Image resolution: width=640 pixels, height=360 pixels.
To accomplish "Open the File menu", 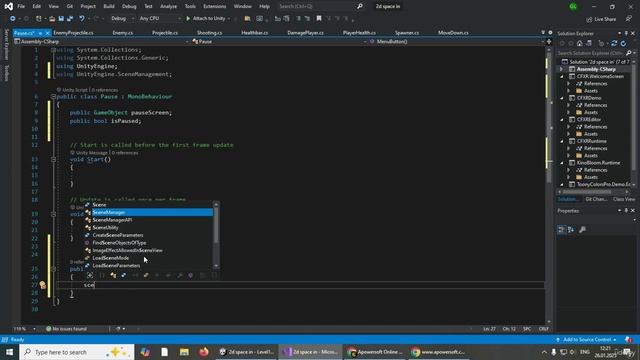I will point(21,7).
